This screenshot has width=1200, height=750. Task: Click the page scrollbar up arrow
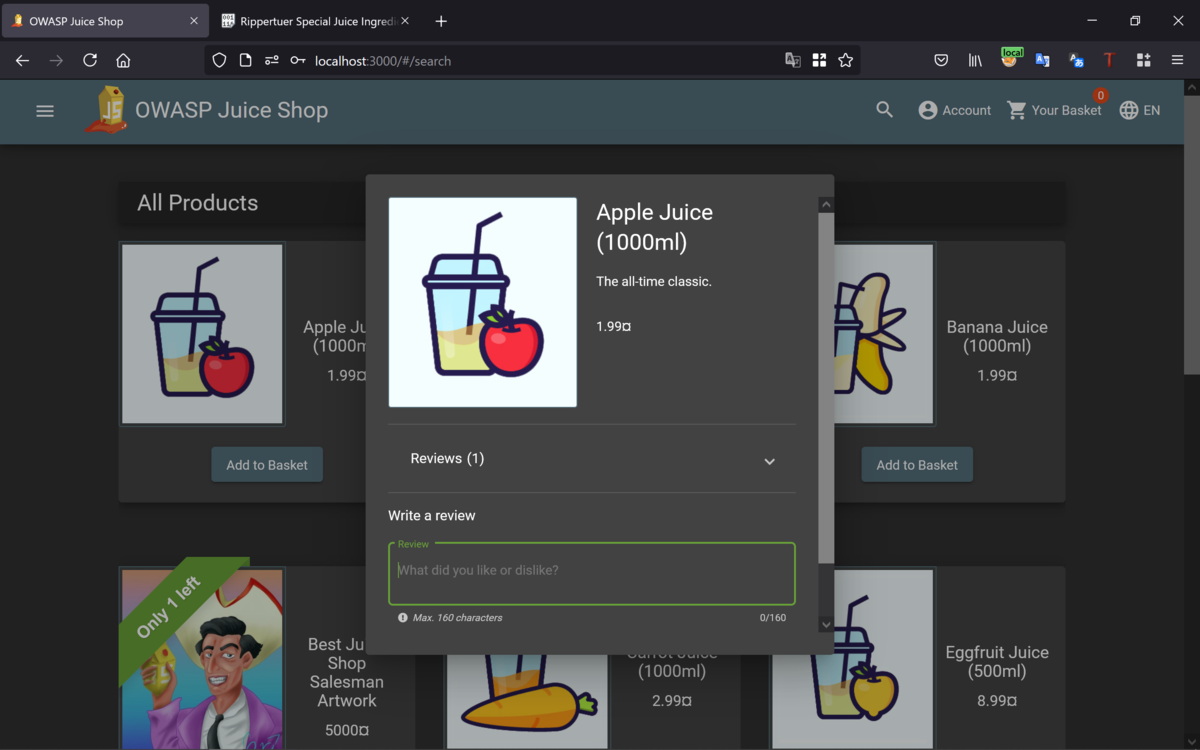(1191, 88)
